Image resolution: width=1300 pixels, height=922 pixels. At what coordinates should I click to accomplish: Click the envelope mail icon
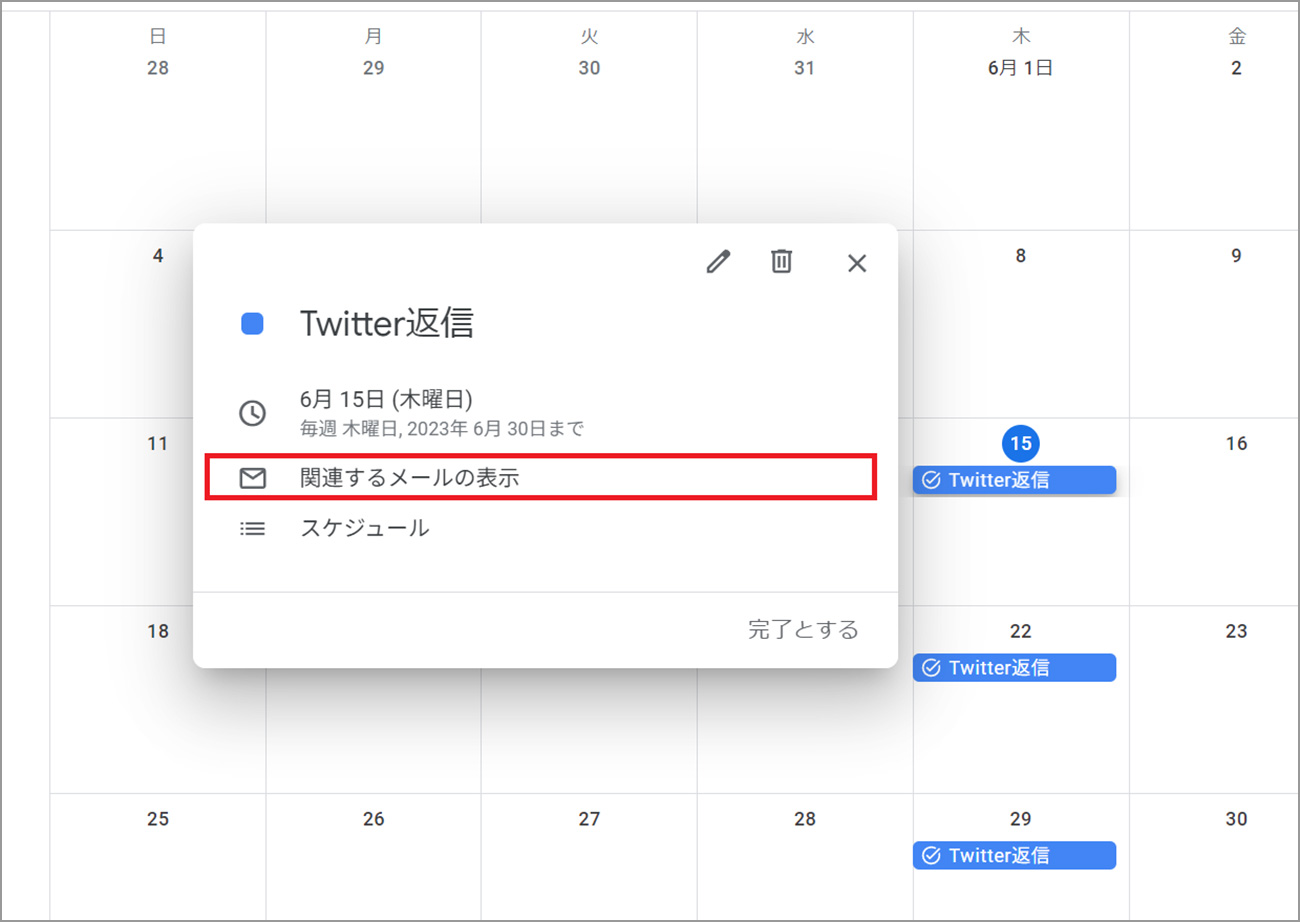(x=253, y=478)
